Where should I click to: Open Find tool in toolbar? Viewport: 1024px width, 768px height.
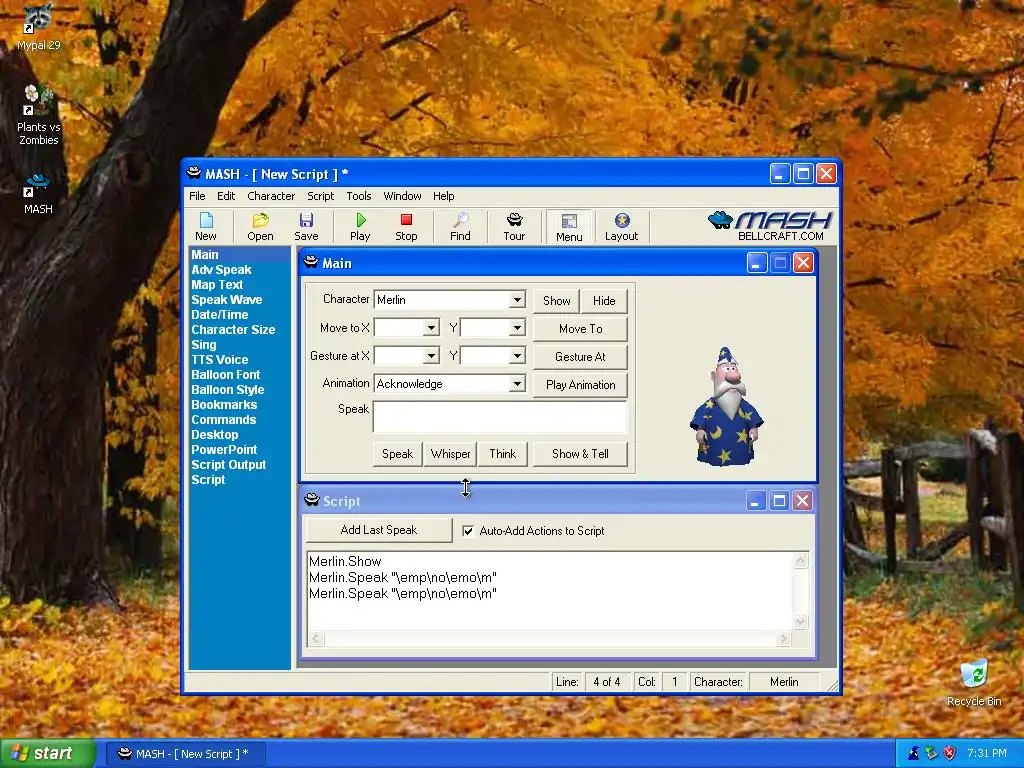point(460,227)
